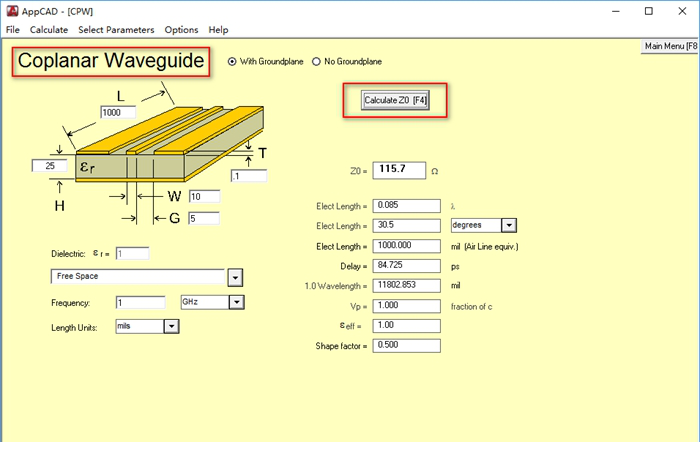Viewport: 700px width, 459px height.
Task: Click the Length Units: label
Action: click(x=74, y=328)
